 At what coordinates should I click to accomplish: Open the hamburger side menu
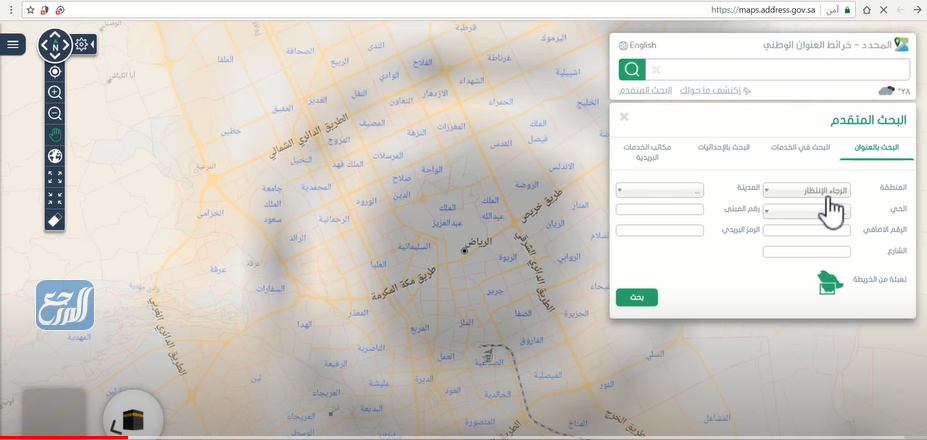tap(13, 44)
